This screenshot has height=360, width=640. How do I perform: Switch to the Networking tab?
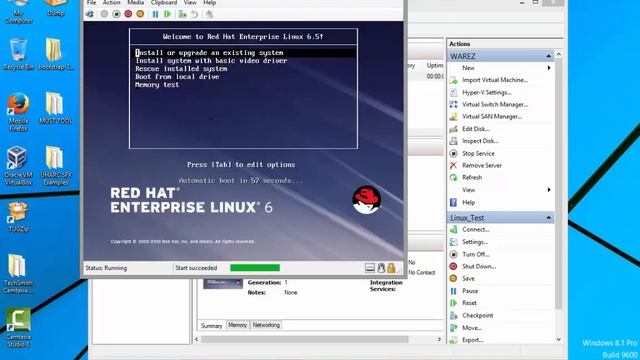pyautogui.click(x=266, y=325)
